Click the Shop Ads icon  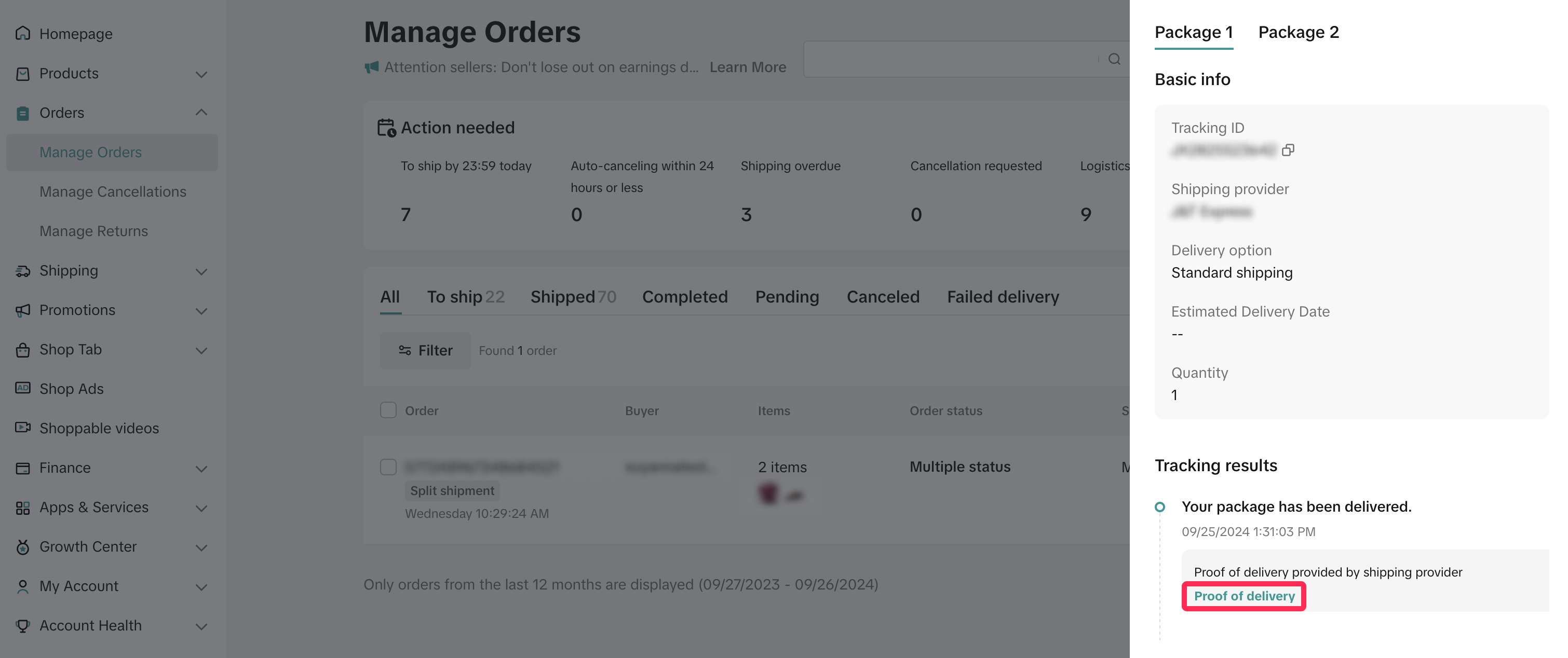pyautogui.click(x=22, y=388)
